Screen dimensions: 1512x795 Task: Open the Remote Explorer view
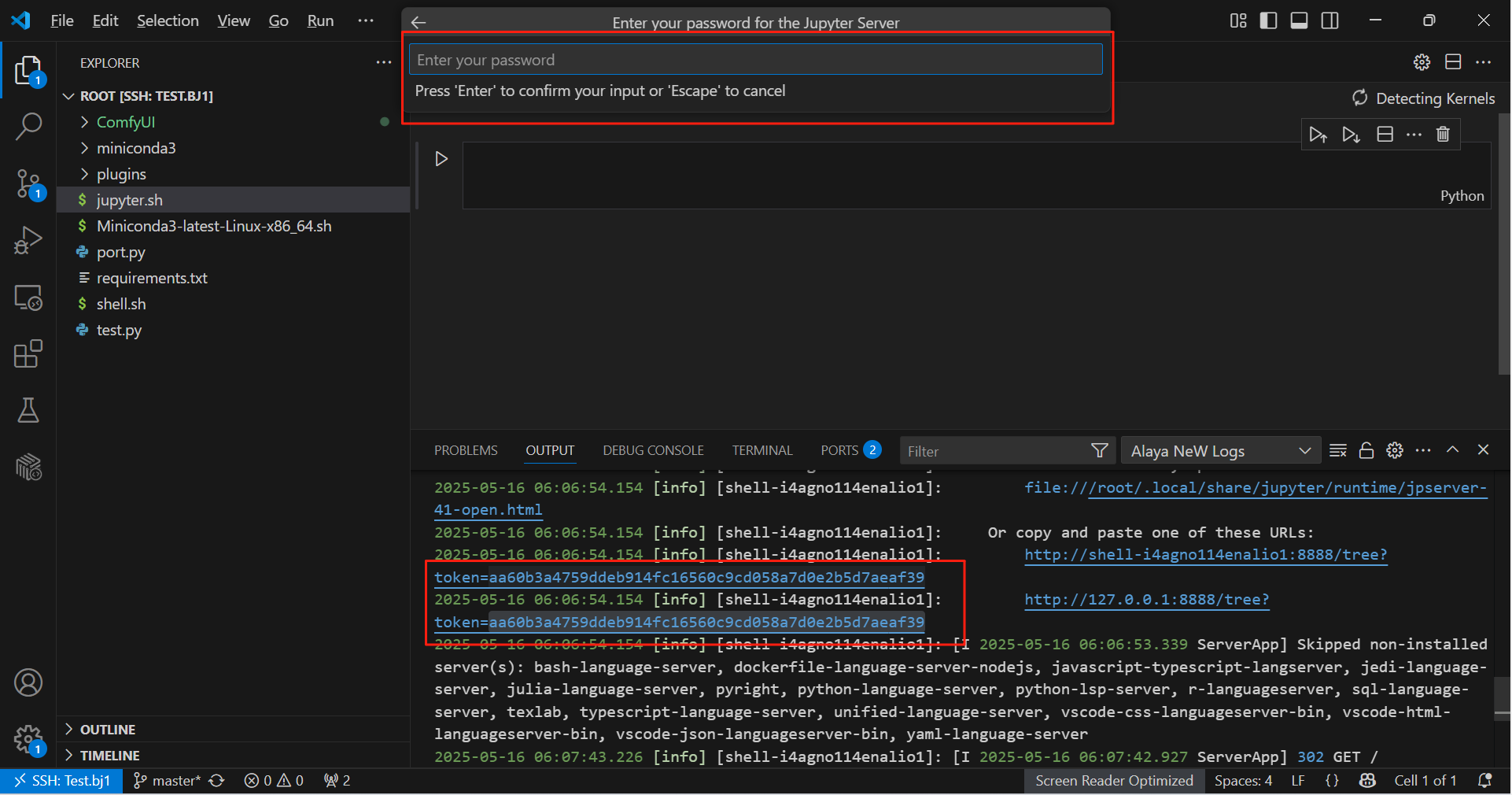point(28,298)
